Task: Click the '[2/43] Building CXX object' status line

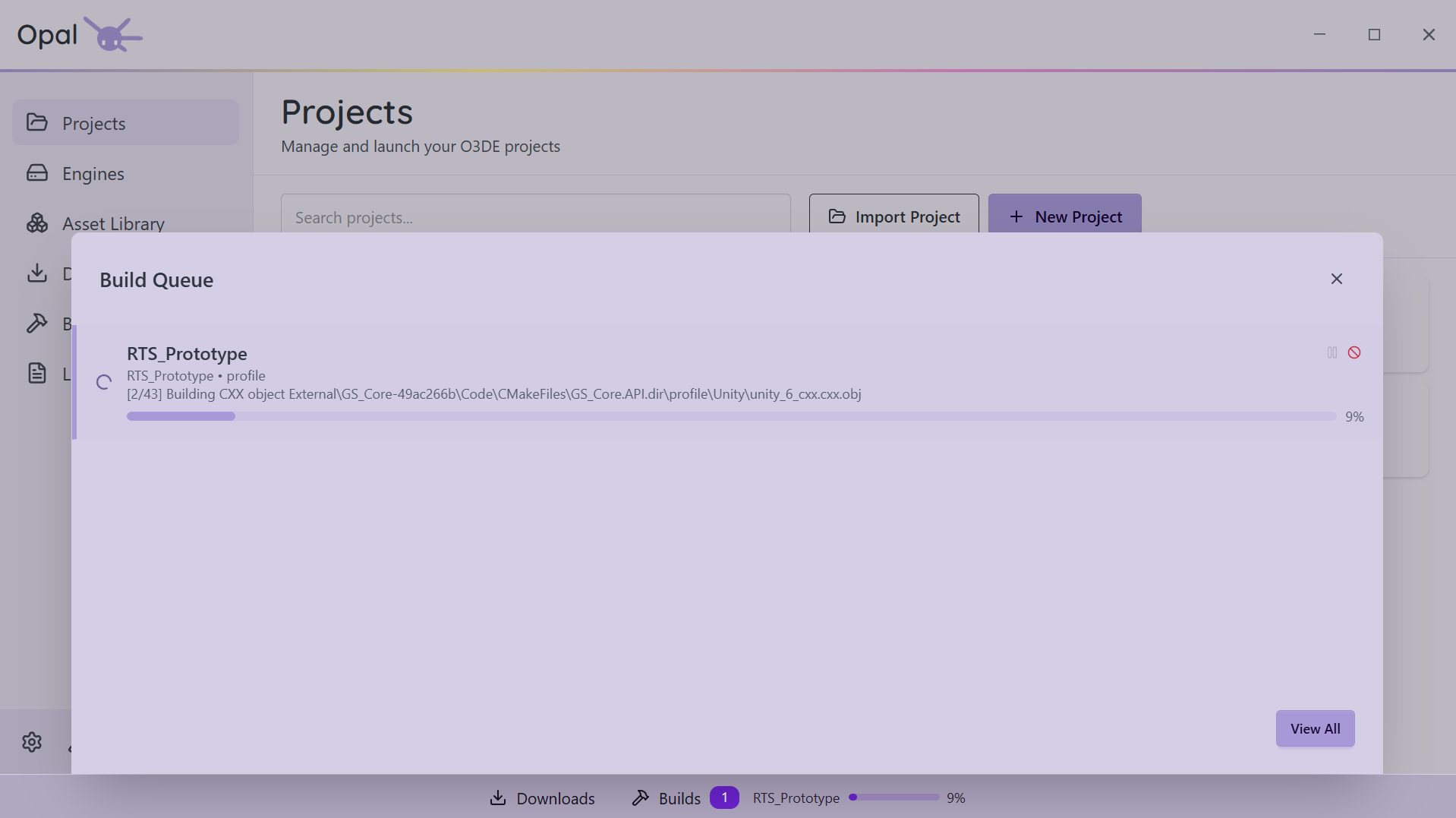Action: click(494, 394)
